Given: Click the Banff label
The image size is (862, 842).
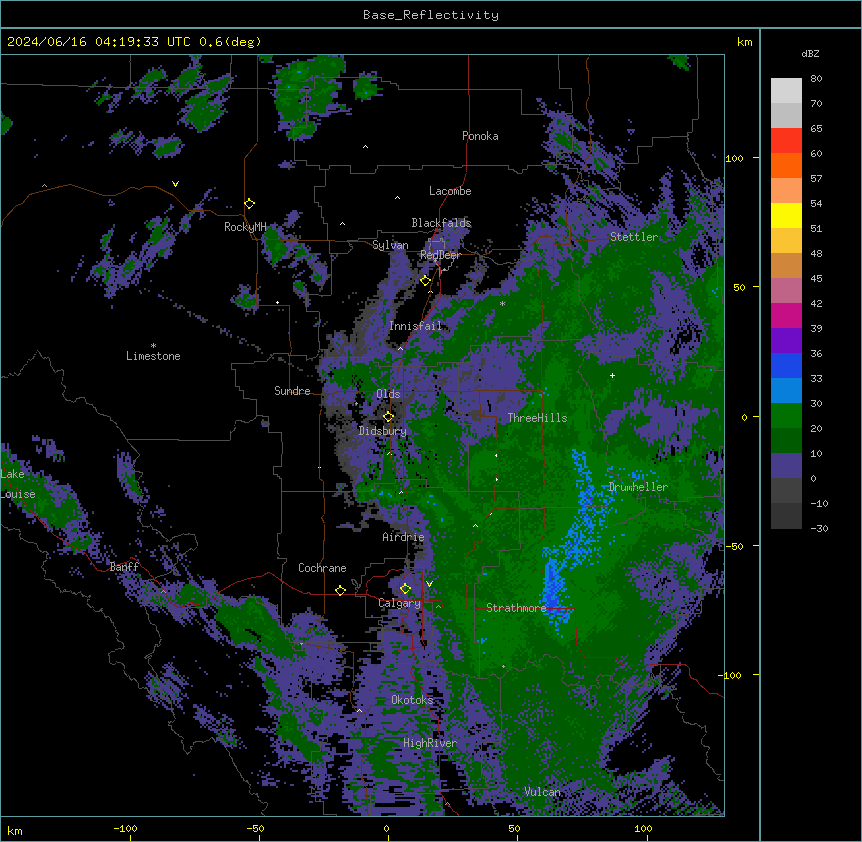Looking at the screenshot, I should tap(124, 567).
